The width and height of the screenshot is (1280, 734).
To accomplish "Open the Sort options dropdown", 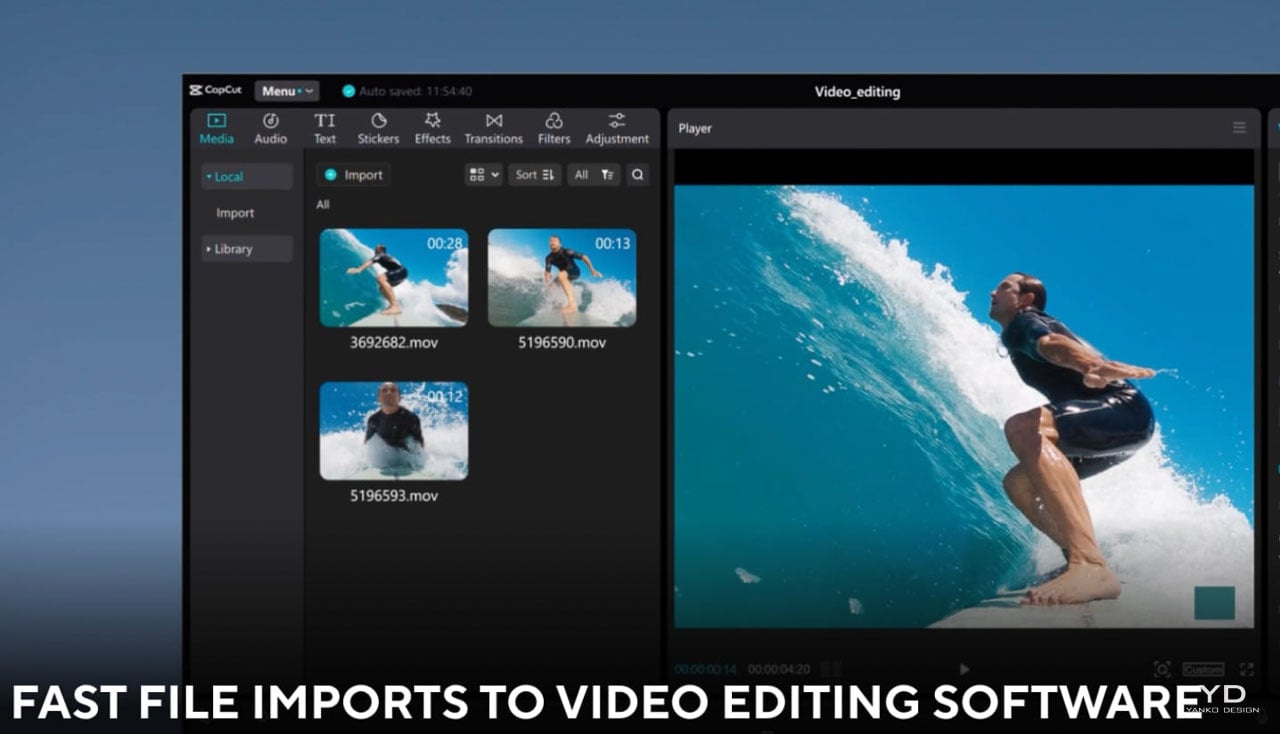I will 535,175.
